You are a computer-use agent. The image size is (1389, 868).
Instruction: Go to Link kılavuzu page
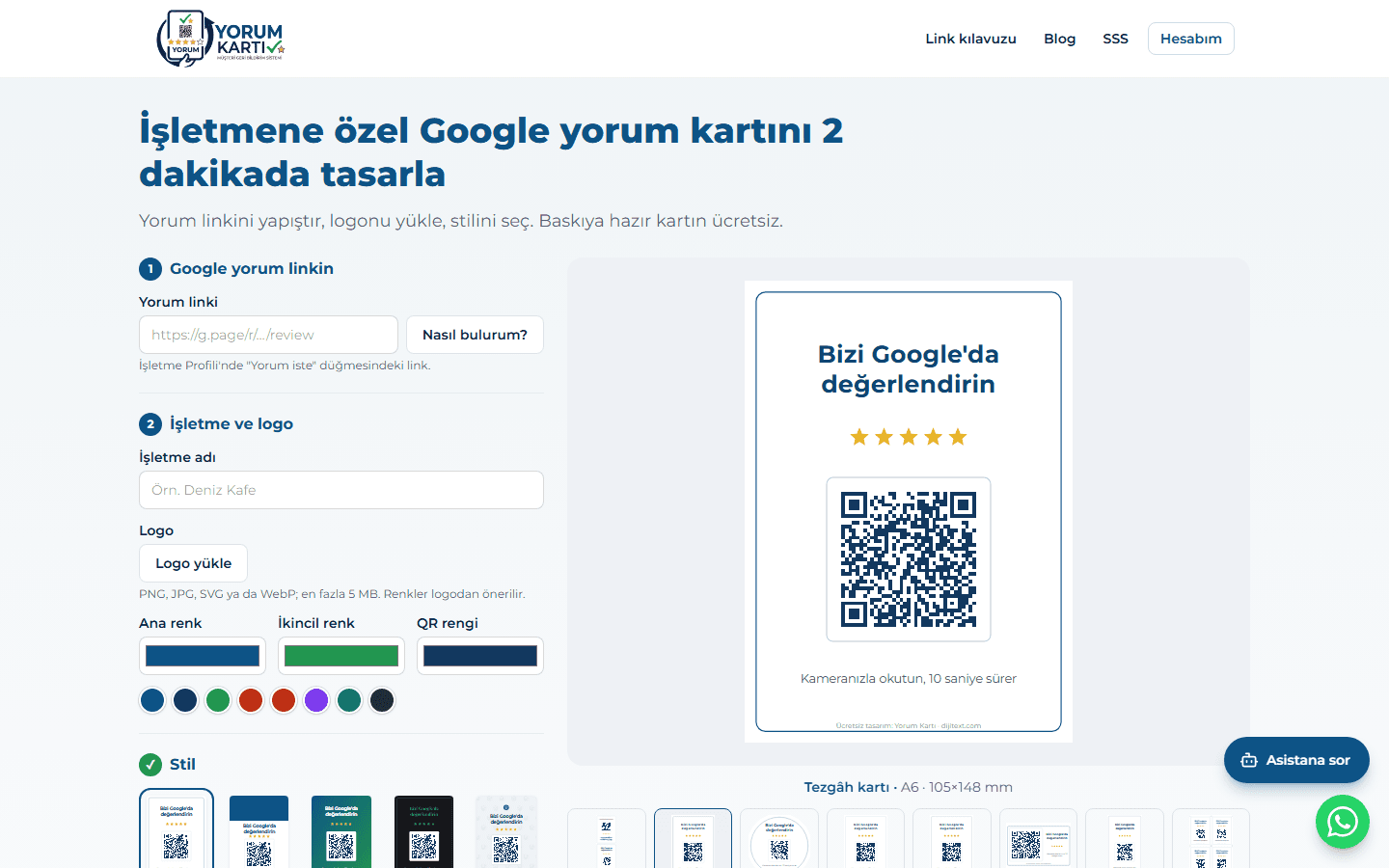[x=970, y=39]
